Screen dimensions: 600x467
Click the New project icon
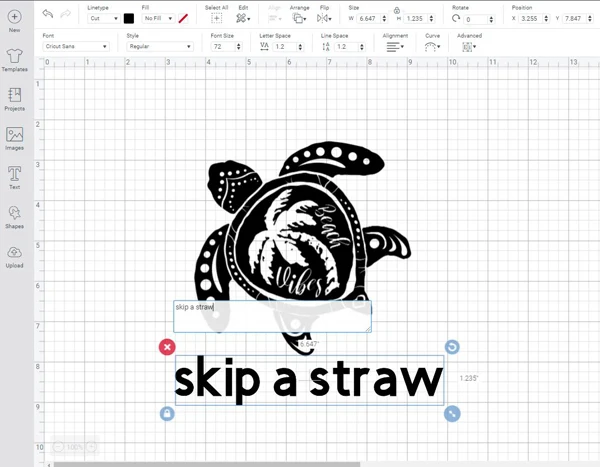coord(15,17)
